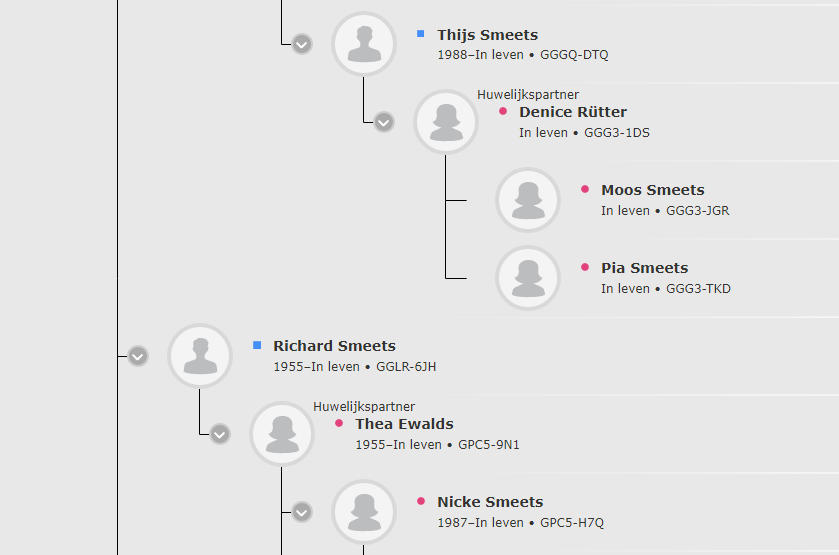The image size is (839, 555).
Task: Click Moos Smeets' portrait avatar
Action: 528,200
